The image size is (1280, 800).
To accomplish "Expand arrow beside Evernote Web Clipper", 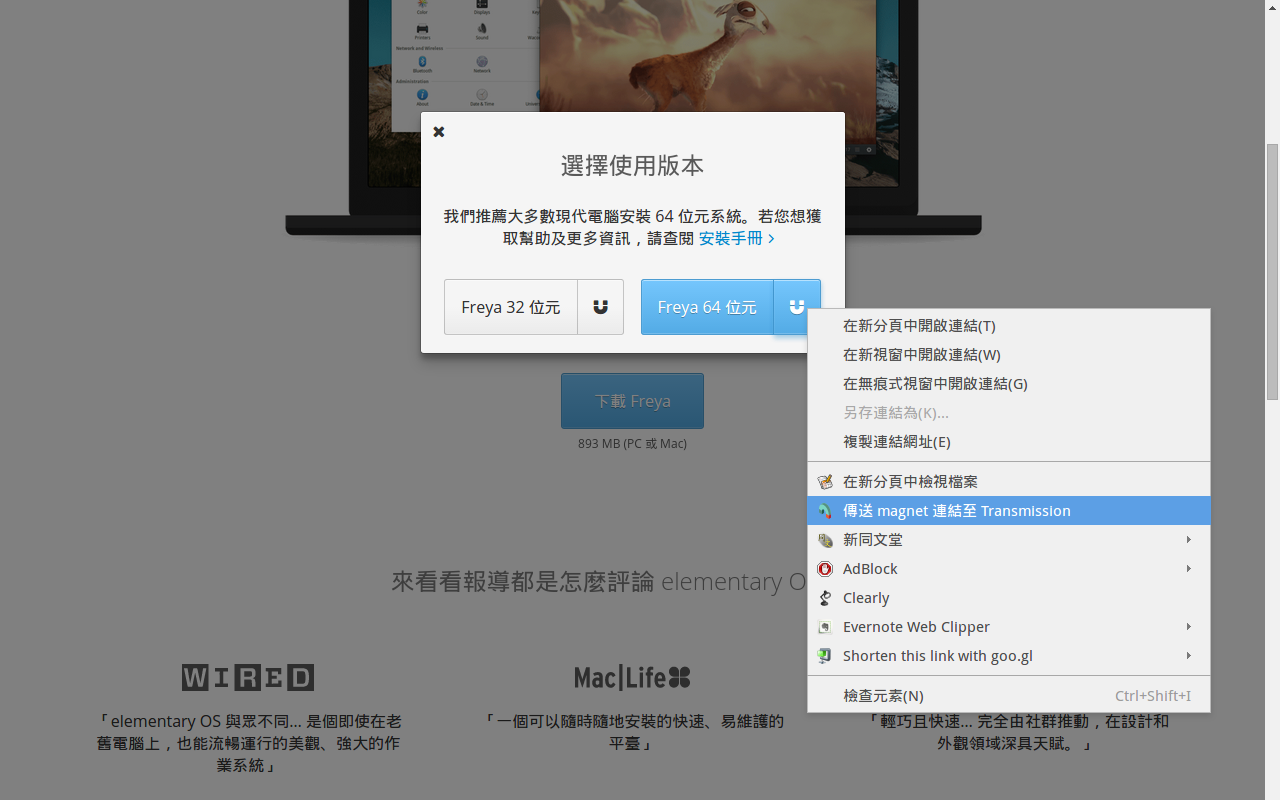I will 1189,627.
